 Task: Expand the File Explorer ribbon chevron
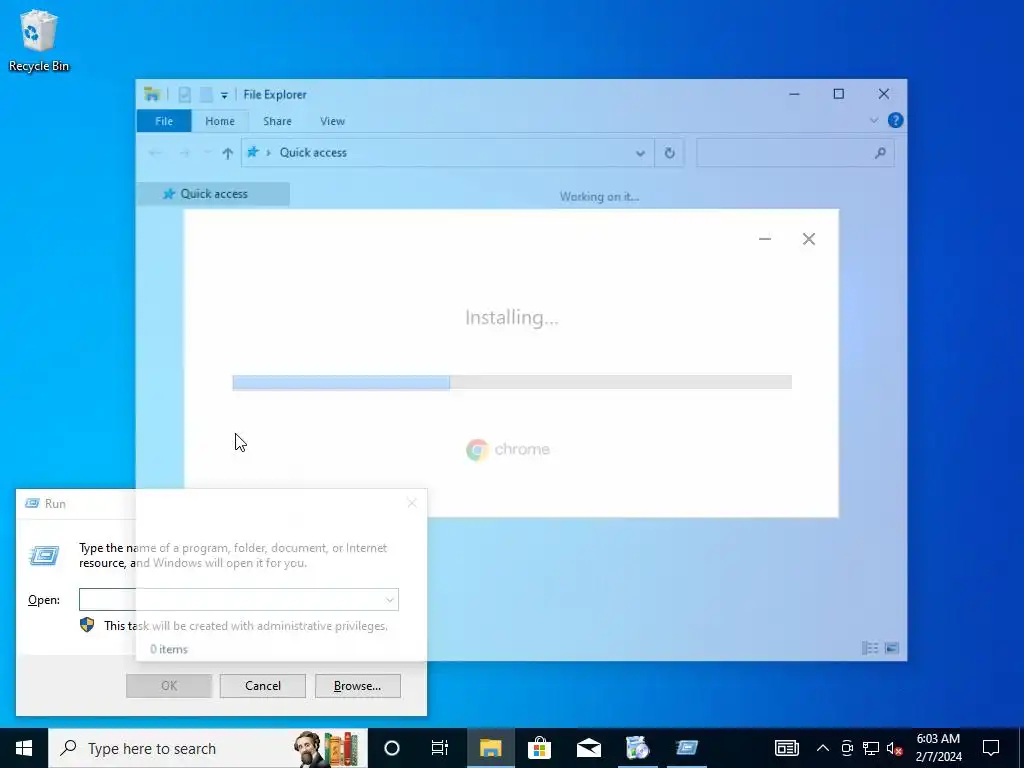[x=874, y=120]
